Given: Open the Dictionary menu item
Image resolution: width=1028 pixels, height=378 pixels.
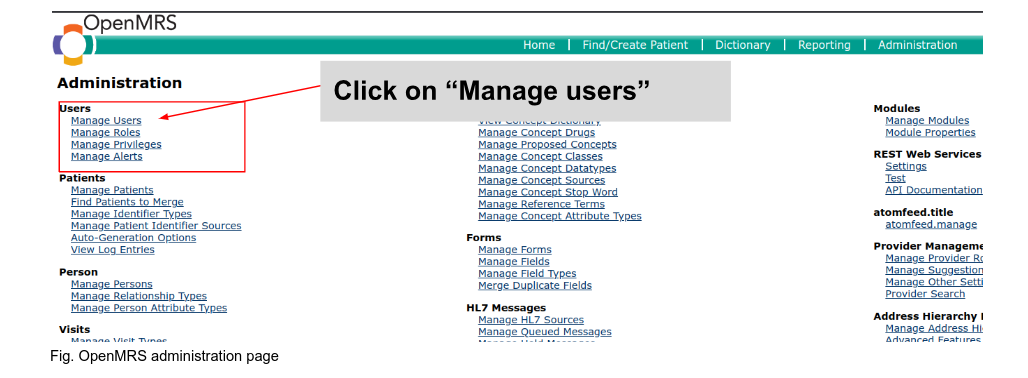Looking at the screenshot, I should pos(743,45).
